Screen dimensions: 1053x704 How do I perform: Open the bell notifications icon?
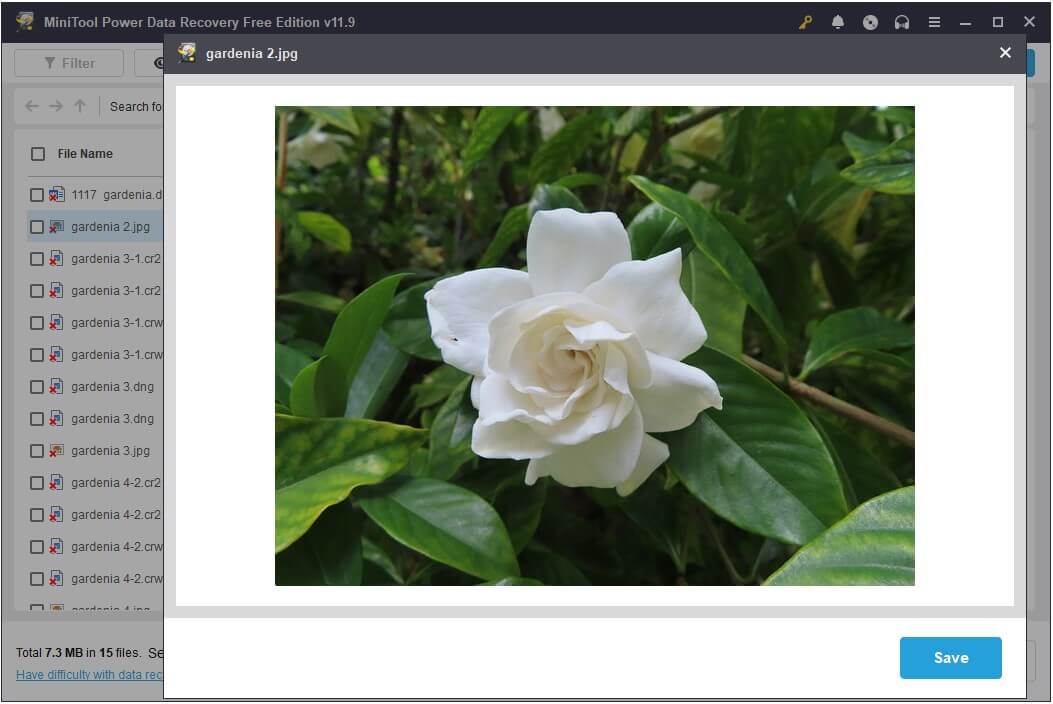837,22
